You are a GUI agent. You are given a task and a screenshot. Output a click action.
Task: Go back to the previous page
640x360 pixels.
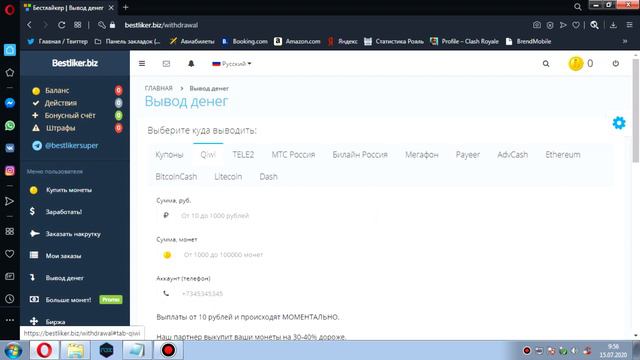(29, 25)
